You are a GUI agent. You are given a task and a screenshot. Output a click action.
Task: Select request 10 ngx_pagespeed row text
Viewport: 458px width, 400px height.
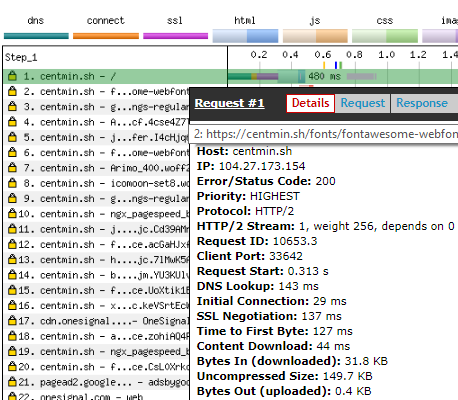(104, 214)
